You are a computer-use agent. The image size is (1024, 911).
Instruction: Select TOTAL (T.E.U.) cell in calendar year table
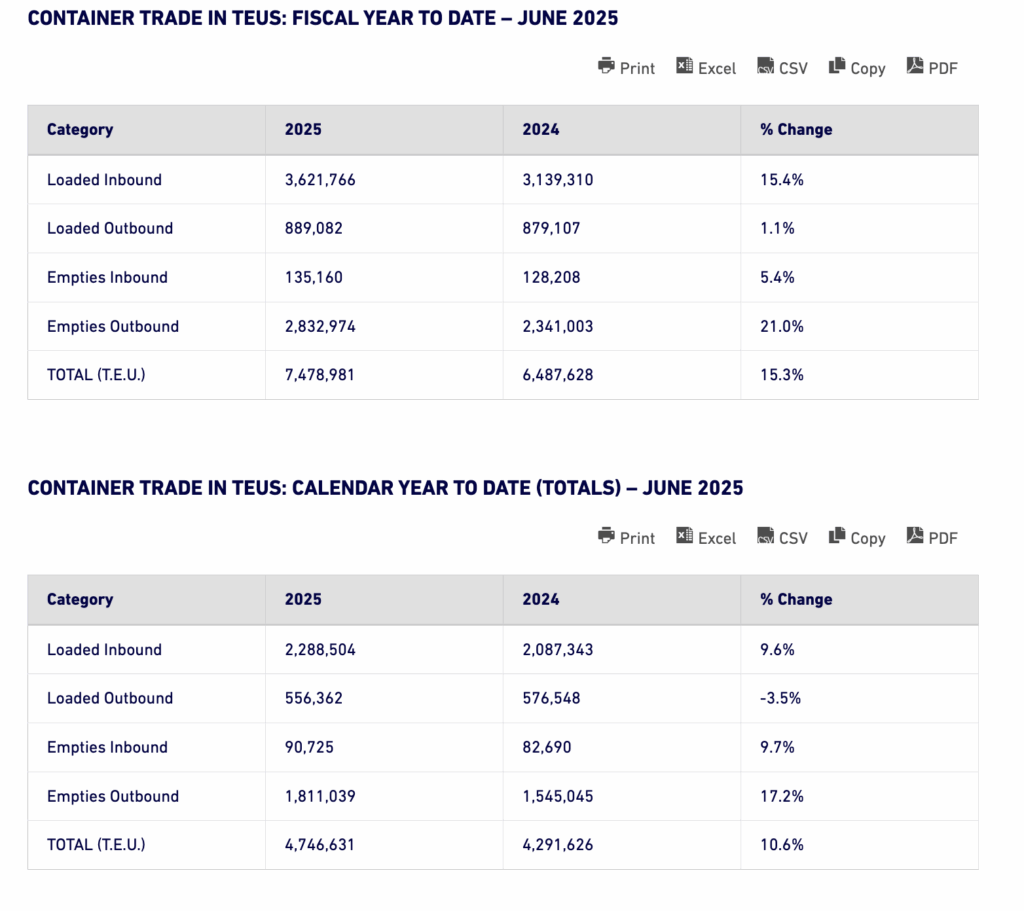[x=96, y=845]
